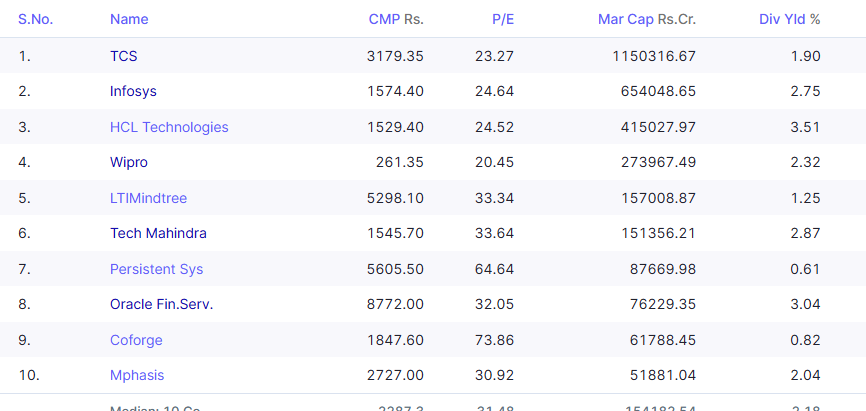Select Oracle Fin.Serv. P/E 32.05
The width and height of the screenshot is (866, 411).
494,304
